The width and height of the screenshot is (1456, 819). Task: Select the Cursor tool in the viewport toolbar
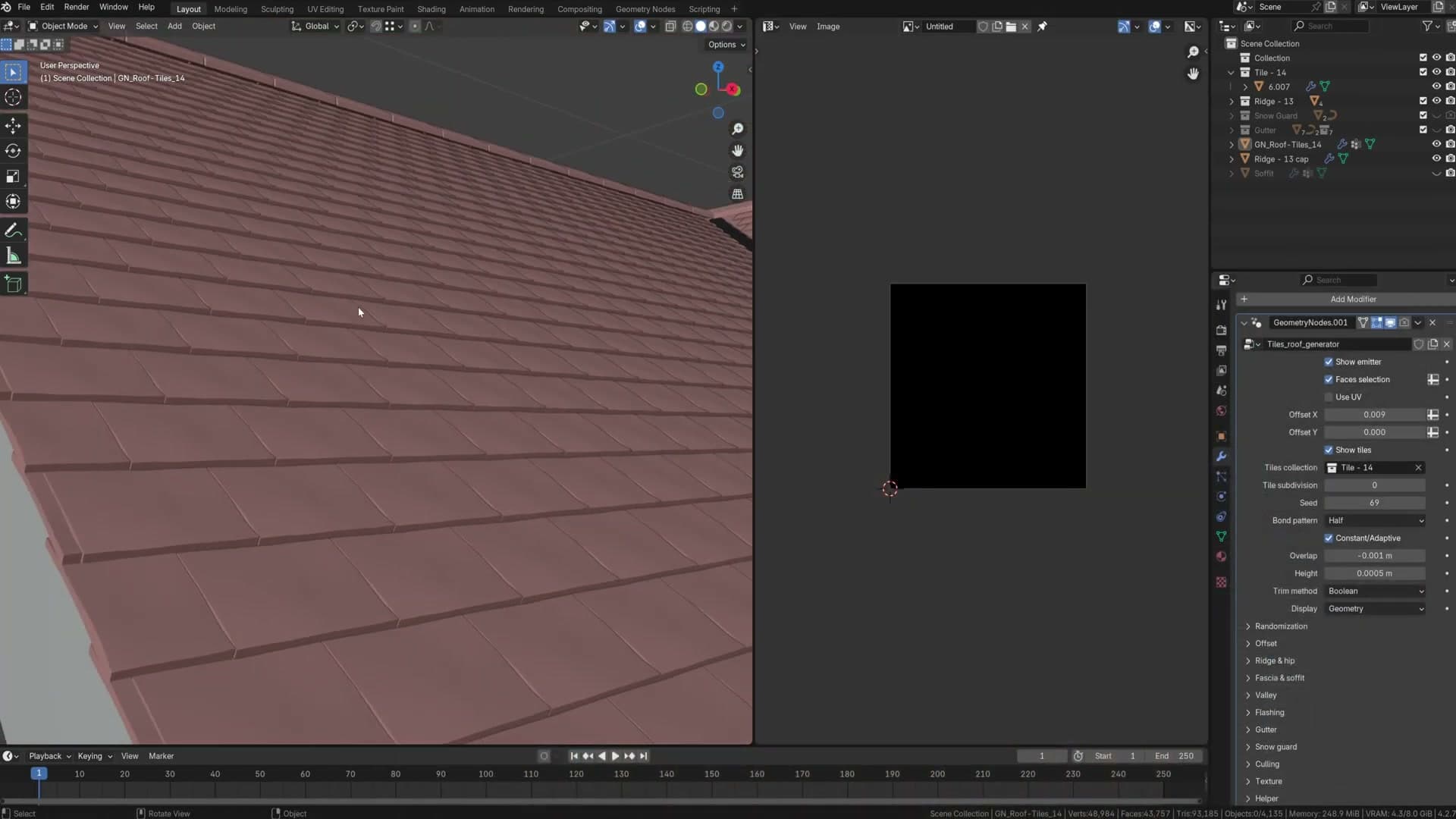click(13, 97)
